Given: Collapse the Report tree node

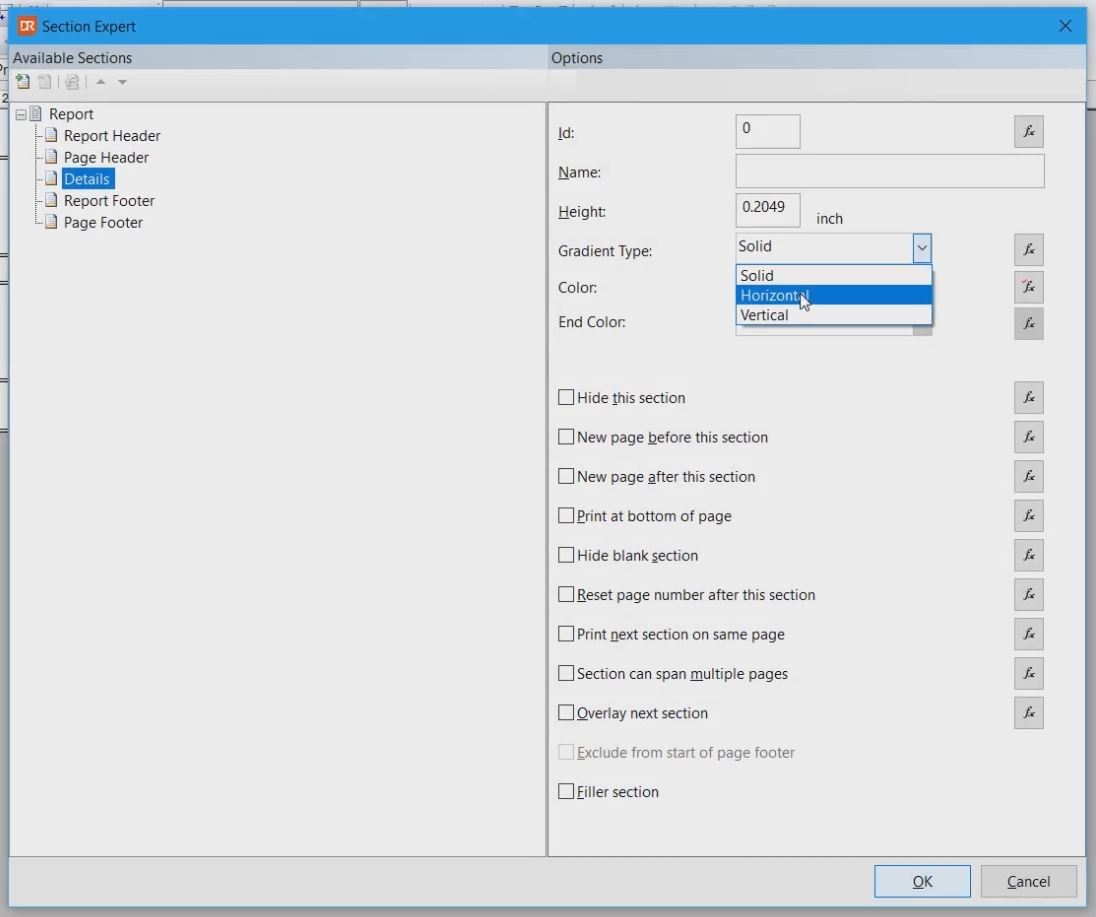Looking at the screenshot, I should tap(21, 114).
